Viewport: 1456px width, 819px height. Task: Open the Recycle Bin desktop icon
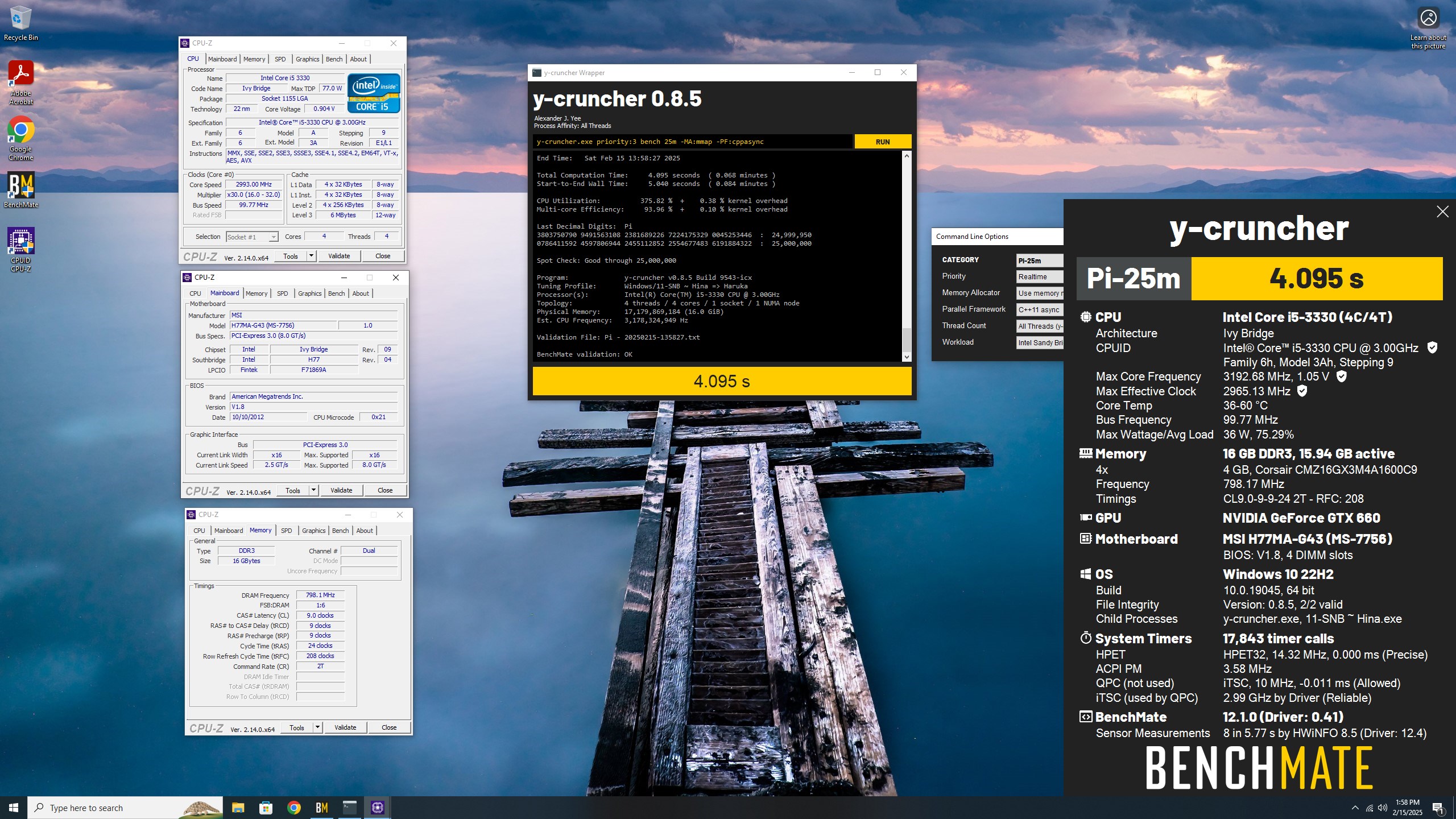20,23
